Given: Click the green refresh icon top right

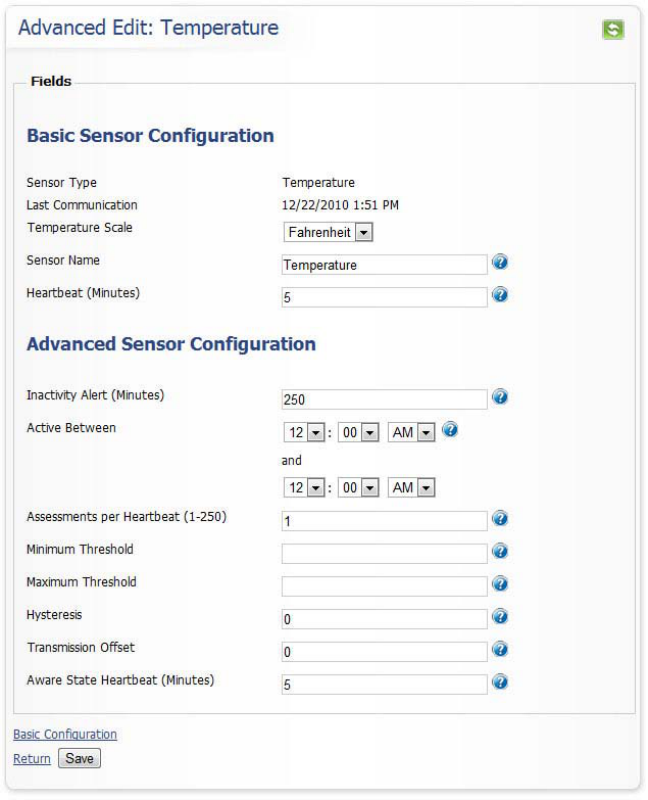Looking at the screenshot, I should click(x=613, y=29).
